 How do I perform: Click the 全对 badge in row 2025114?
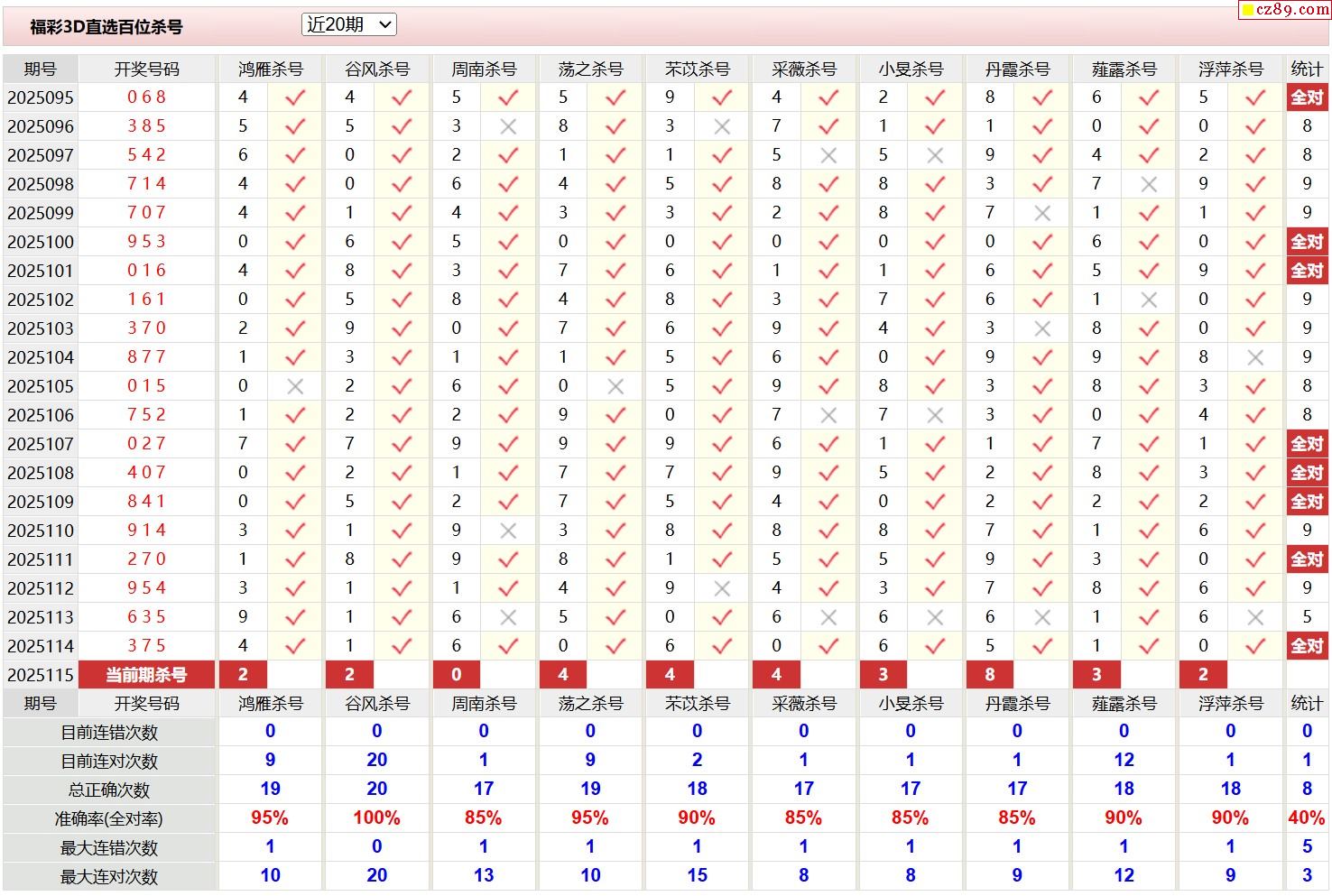coord(1307,646)
